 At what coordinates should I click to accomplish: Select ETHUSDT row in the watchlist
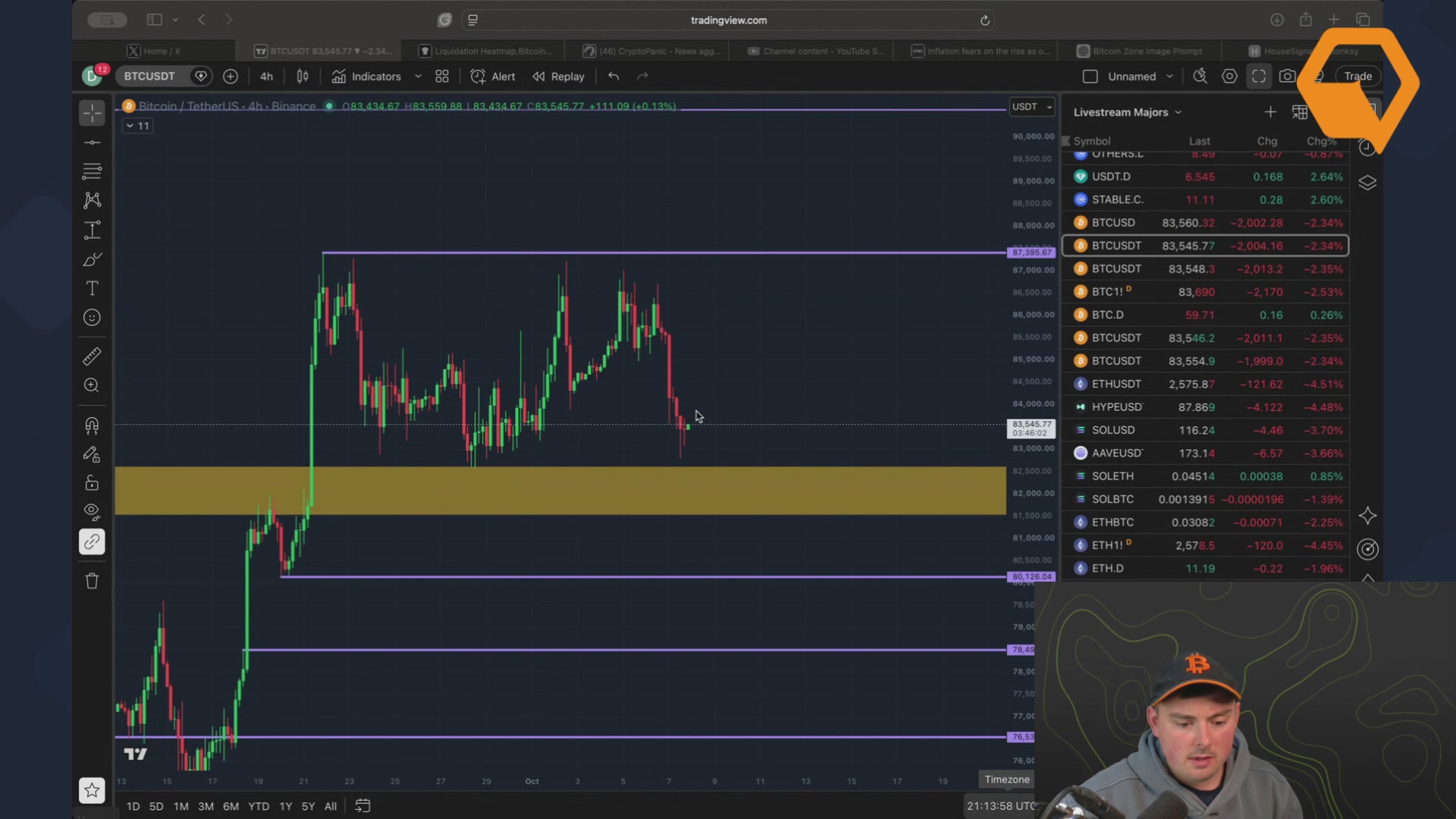pos(1205,384)
